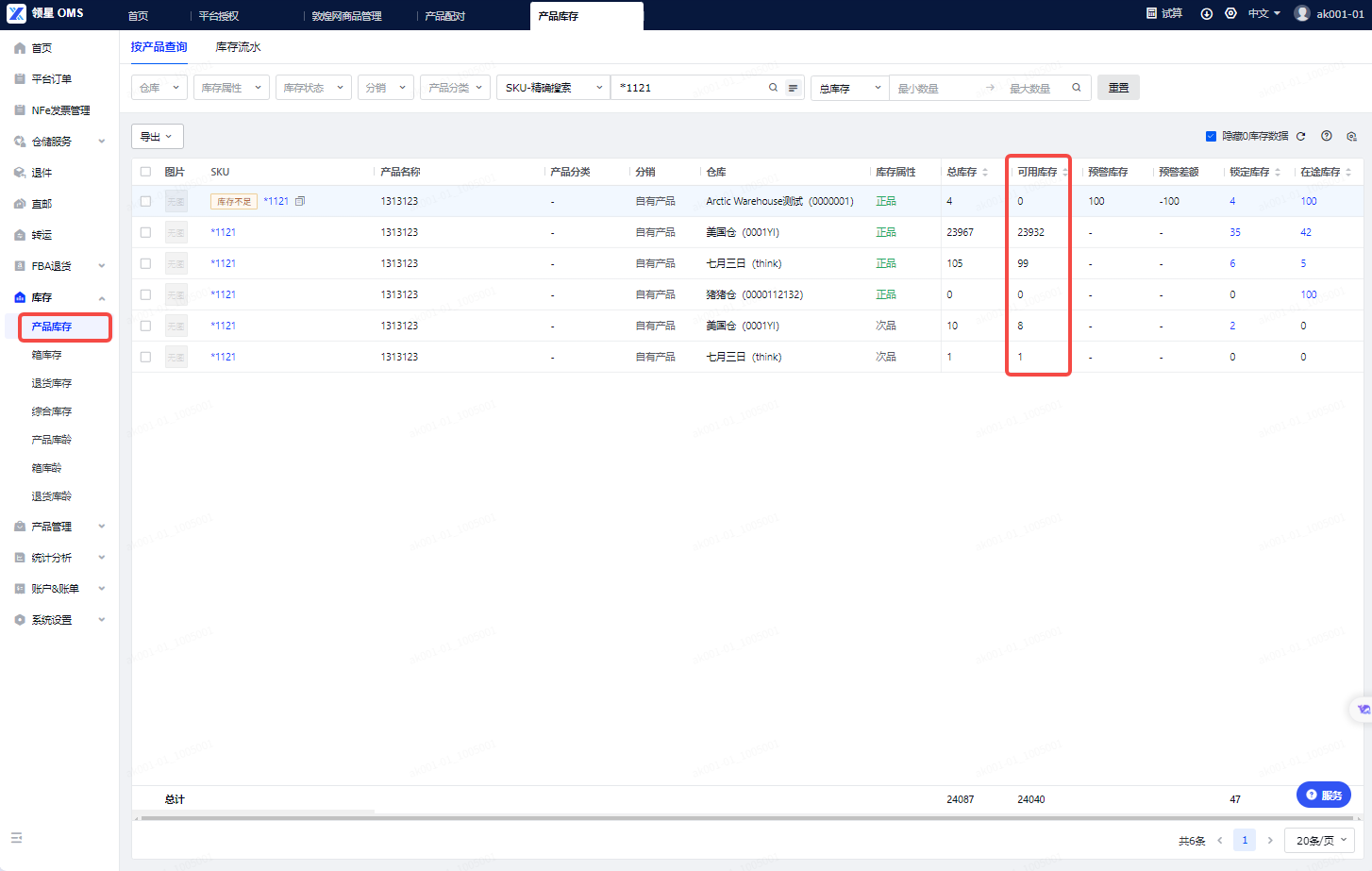Click the download icon in the top bar
The width and height of the screenshot is (1372, 871).
pos(1206,13)
